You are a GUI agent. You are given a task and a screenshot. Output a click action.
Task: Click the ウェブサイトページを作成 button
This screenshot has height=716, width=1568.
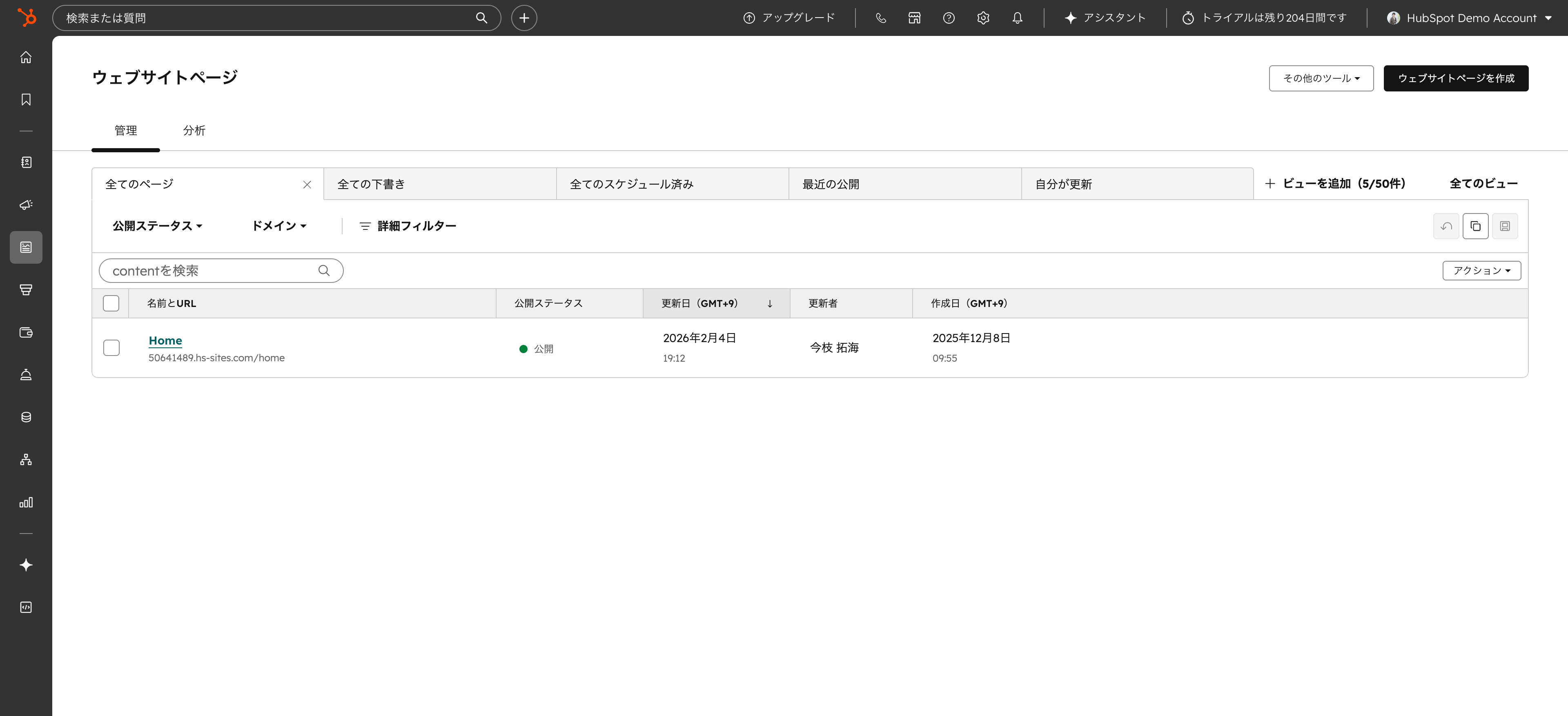pyautogui.click(x=1456, y=78)
